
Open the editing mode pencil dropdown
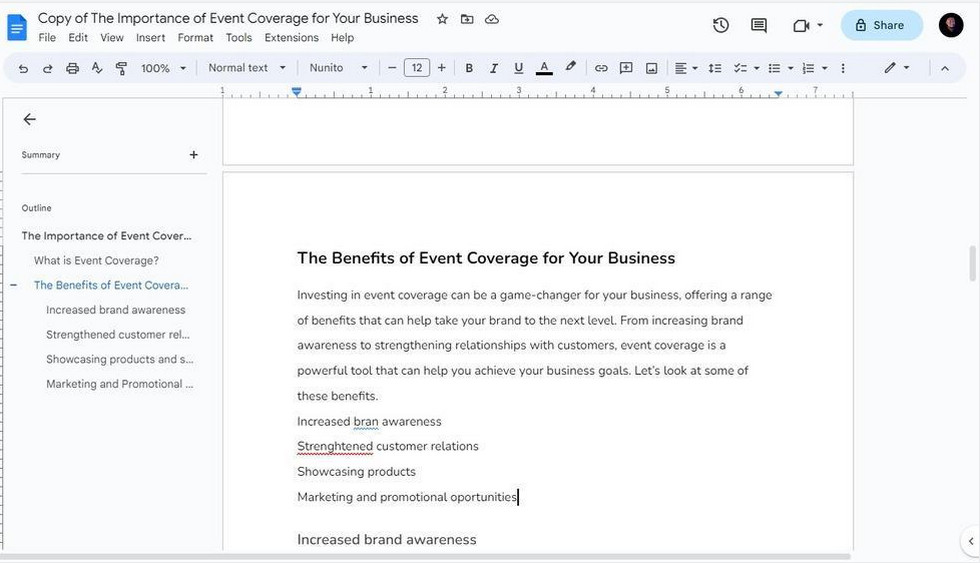896,67
